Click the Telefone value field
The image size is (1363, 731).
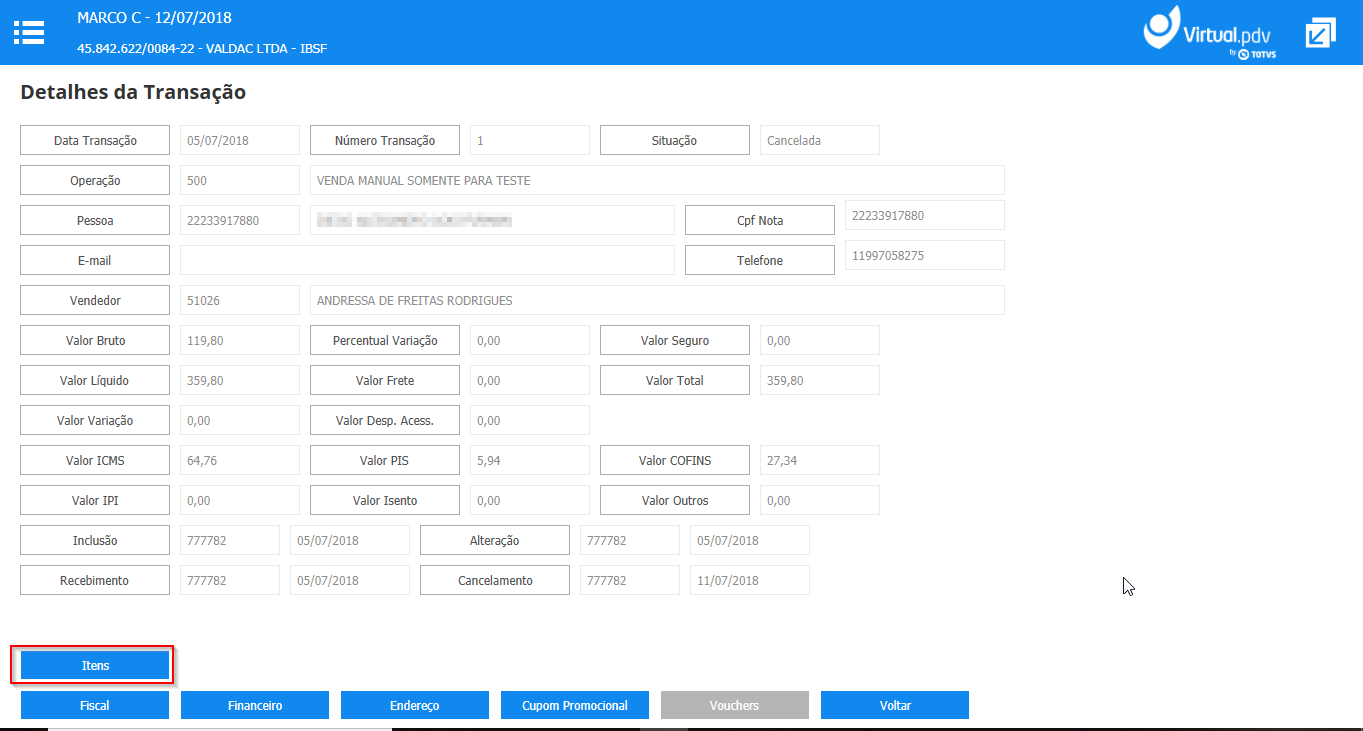pyautogui.click(x=925, y=255)
